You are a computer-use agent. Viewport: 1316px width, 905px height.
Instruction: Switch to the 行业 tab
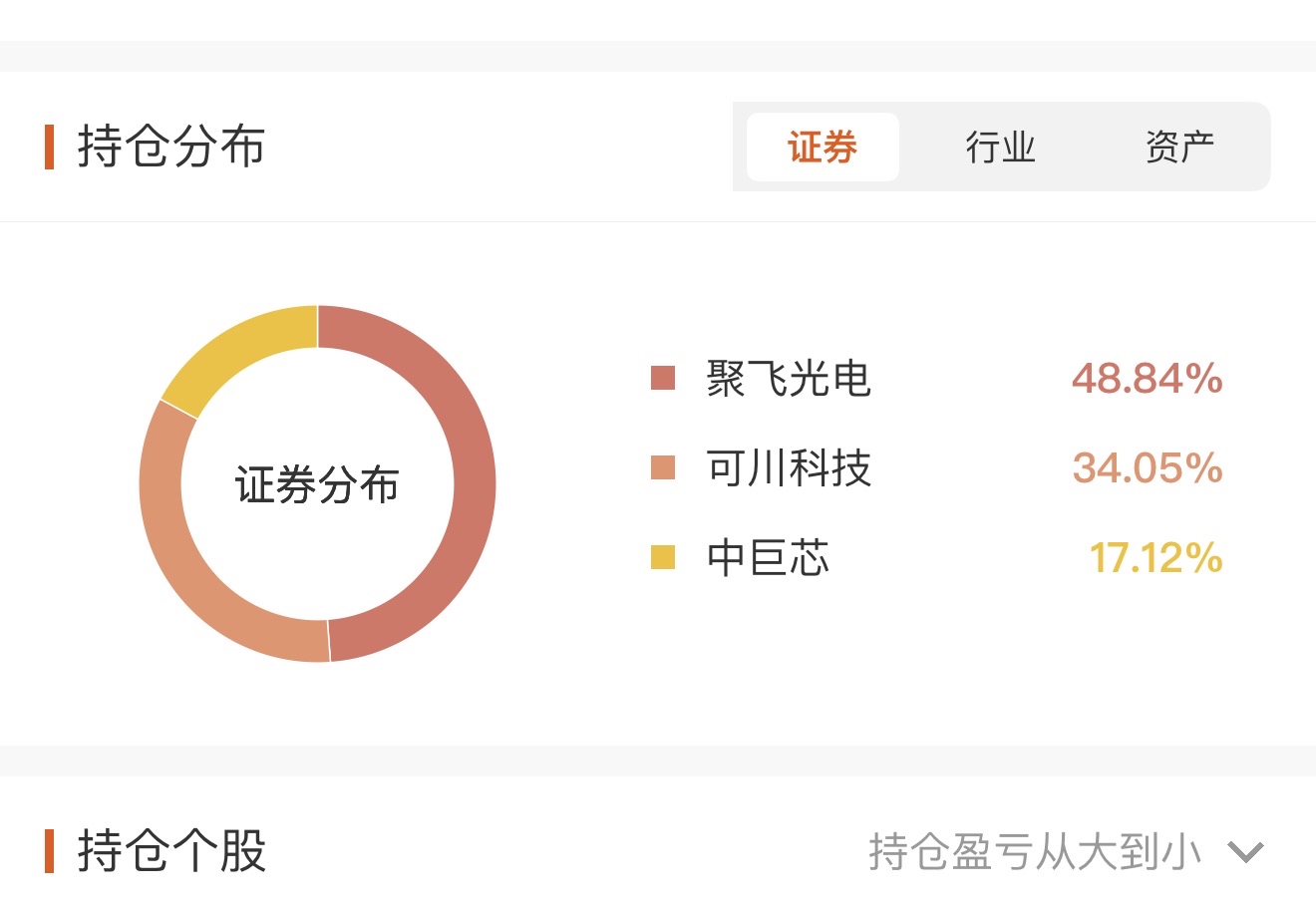click(1000, 148)
